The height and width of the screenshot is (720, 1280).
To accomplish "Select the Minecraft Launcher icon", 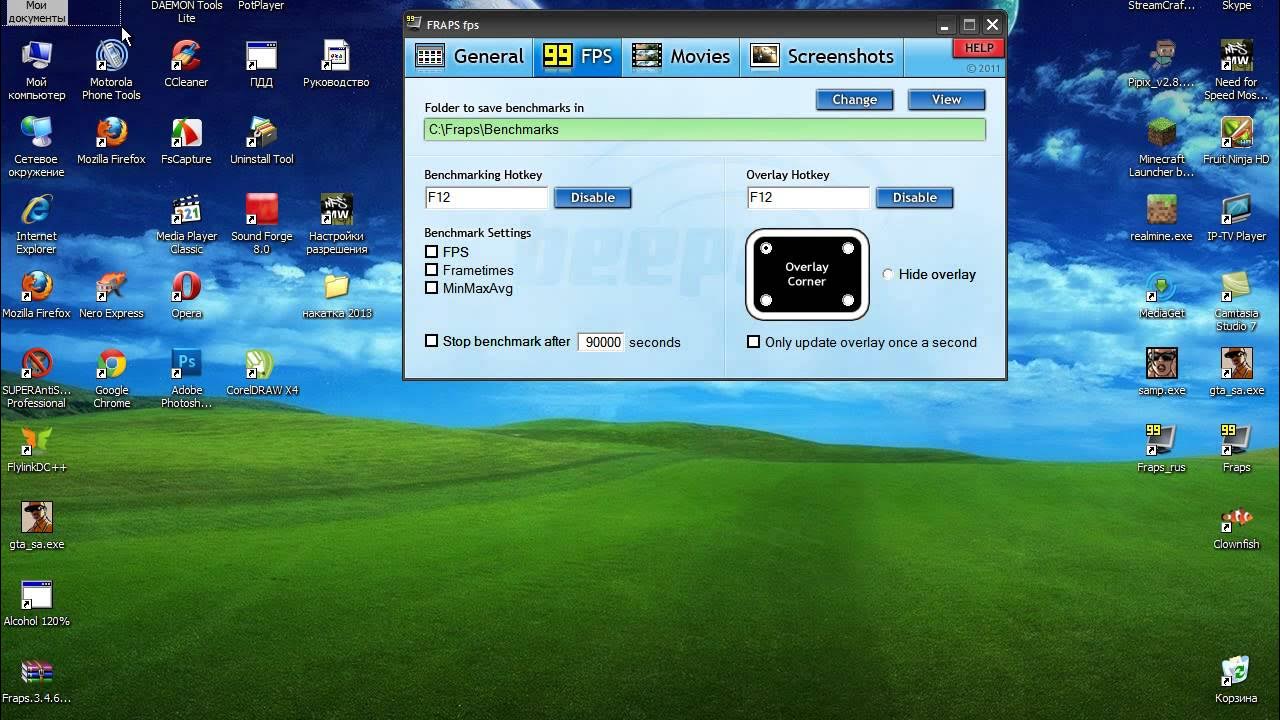I will coord(1161,147).
